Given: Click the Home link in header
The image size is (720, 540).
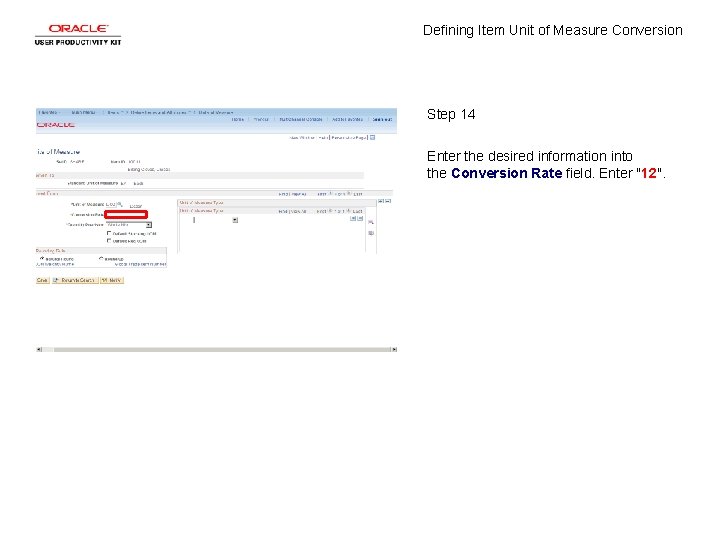Looking at the screenshot, I should coord(237,119).
